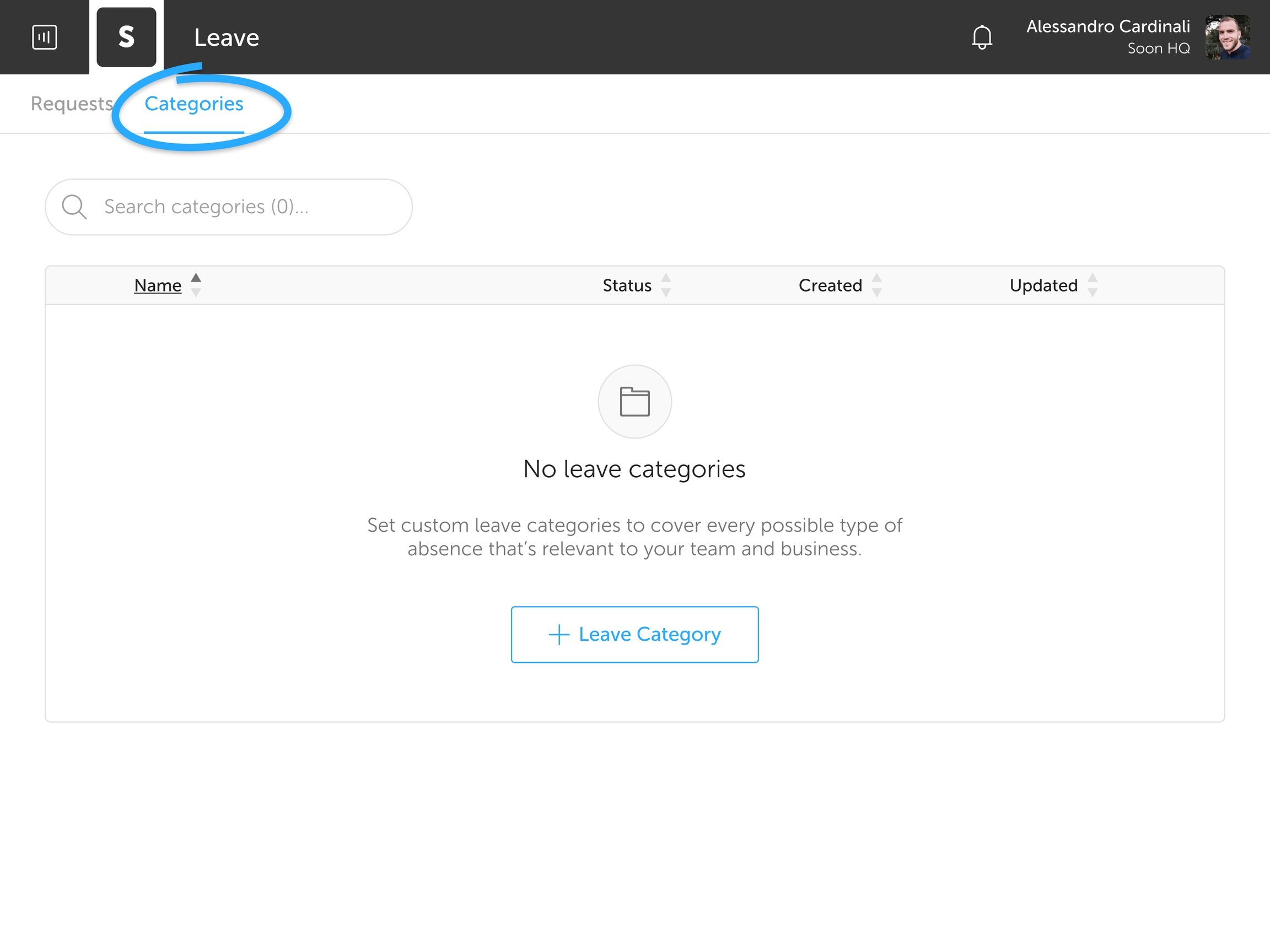Toggle Updated column sort arrows
This screenshot has width=1270, height=952.
[1093, 285]
